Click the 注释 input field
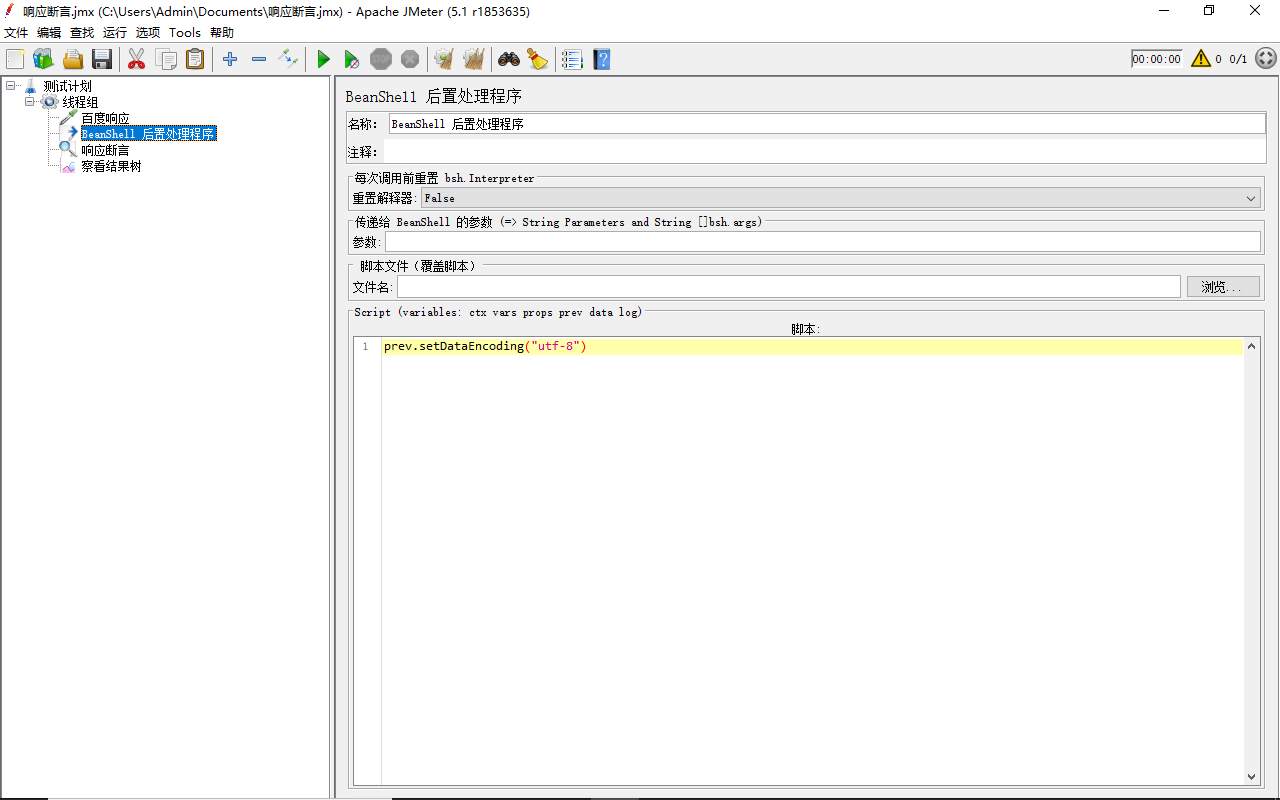1280x800 pixels. pyautogui.click(x=823, y=152)
